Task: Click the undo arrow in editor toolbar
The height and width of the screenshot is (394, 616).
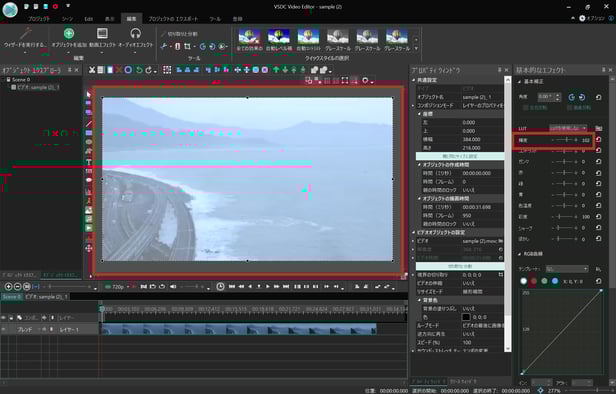Action: 139,70
